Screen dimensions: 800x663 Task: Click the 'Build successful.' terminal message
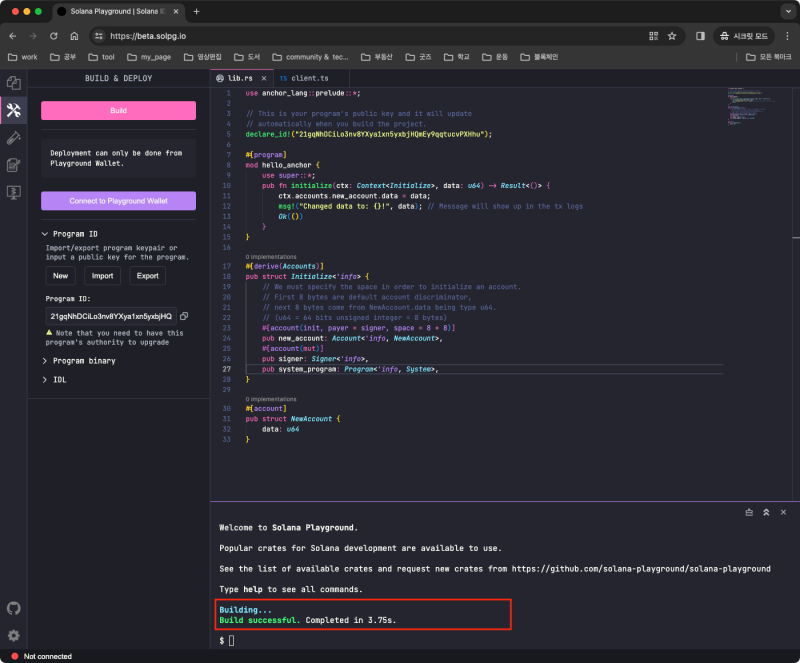(260, 620)
